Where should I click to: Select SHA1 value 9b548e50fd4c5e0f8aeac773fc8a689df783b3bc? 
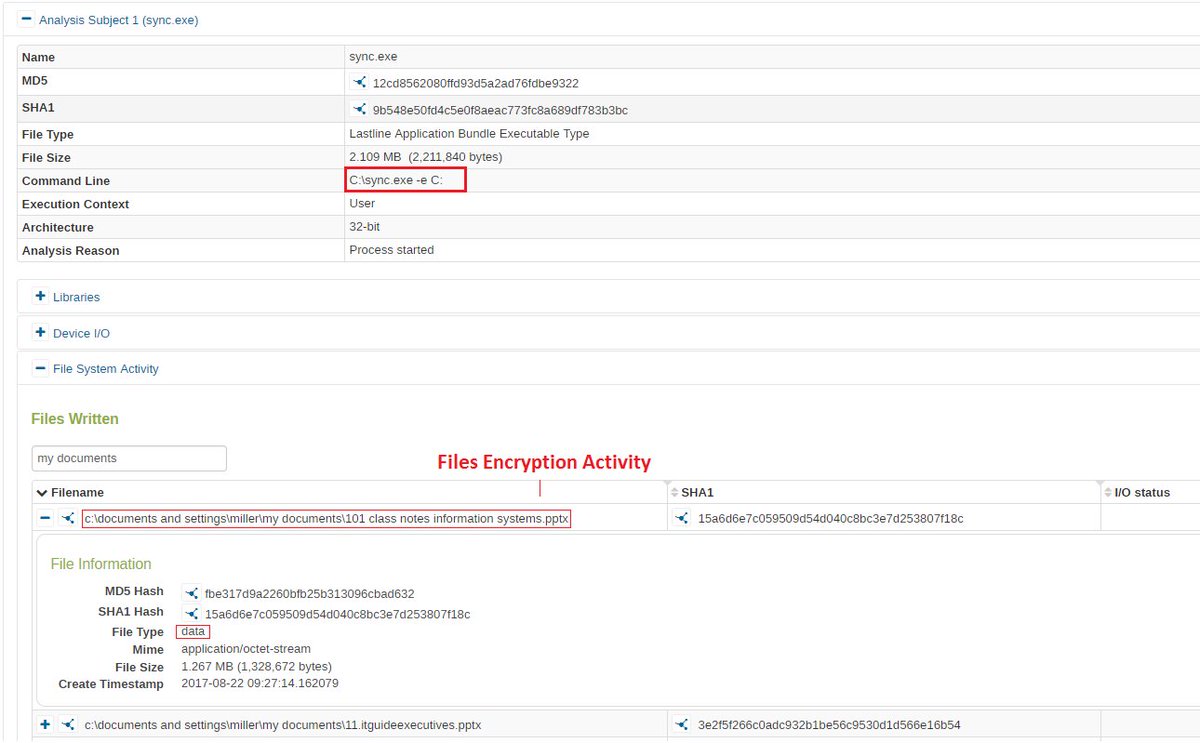(x=500, y=110)
